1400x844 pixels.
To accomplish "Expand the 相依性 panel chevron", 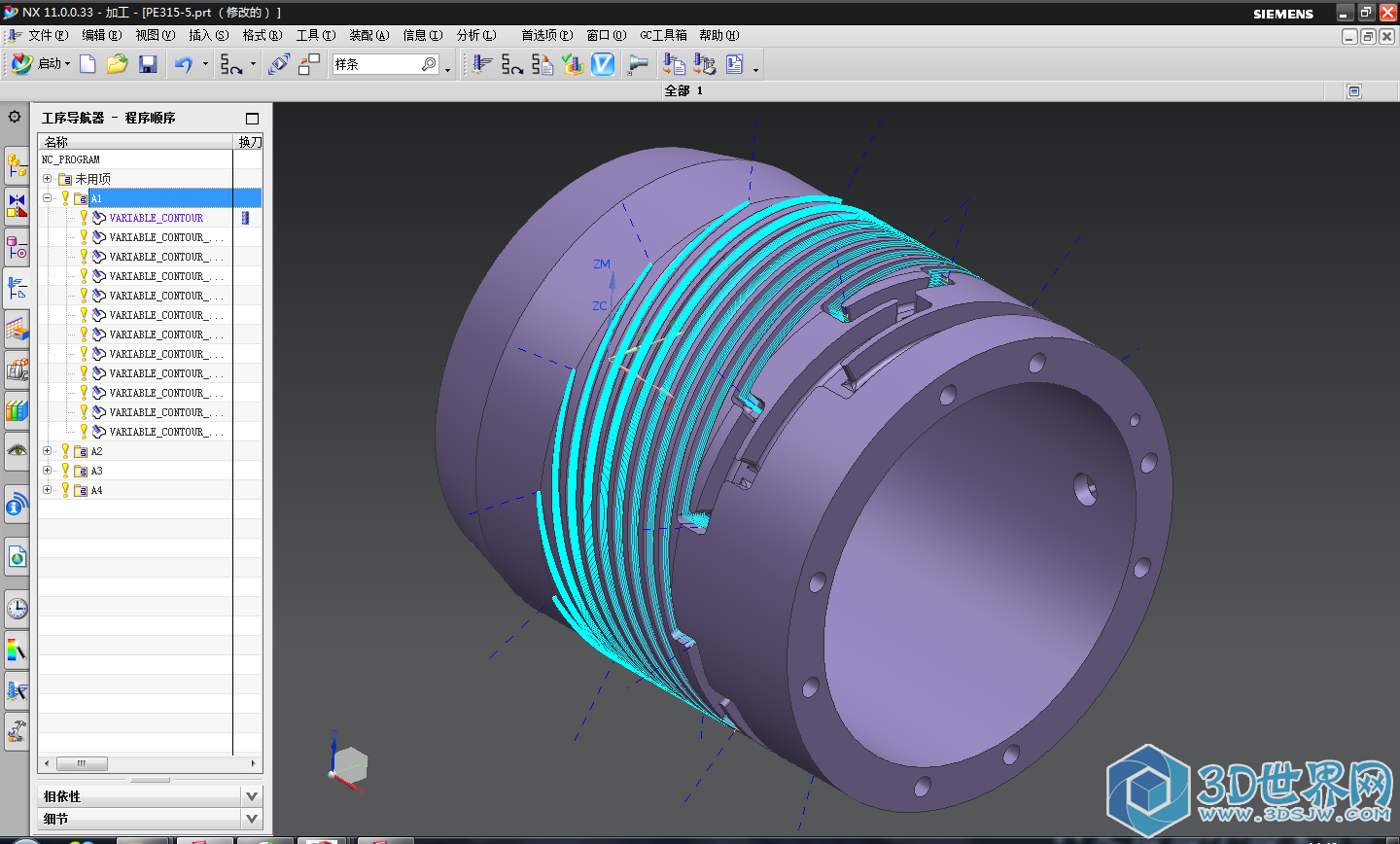I will tap(252, 796).
